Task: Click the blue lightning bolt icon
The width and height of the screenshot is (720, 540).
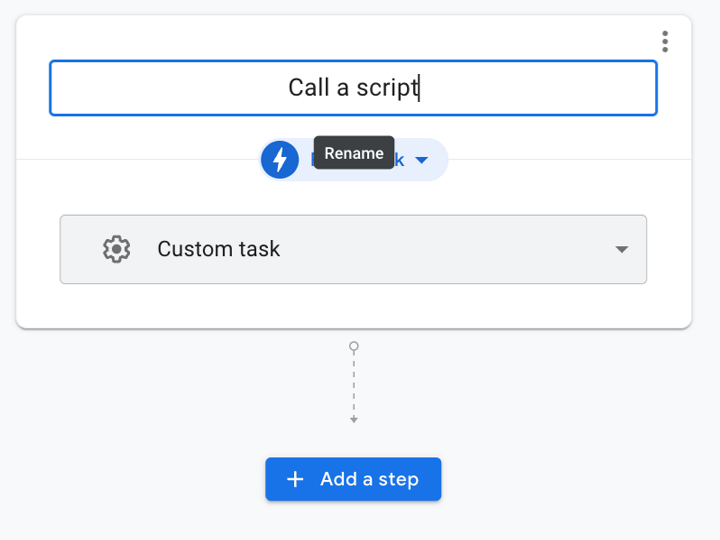Action: [x=280, y=160]
